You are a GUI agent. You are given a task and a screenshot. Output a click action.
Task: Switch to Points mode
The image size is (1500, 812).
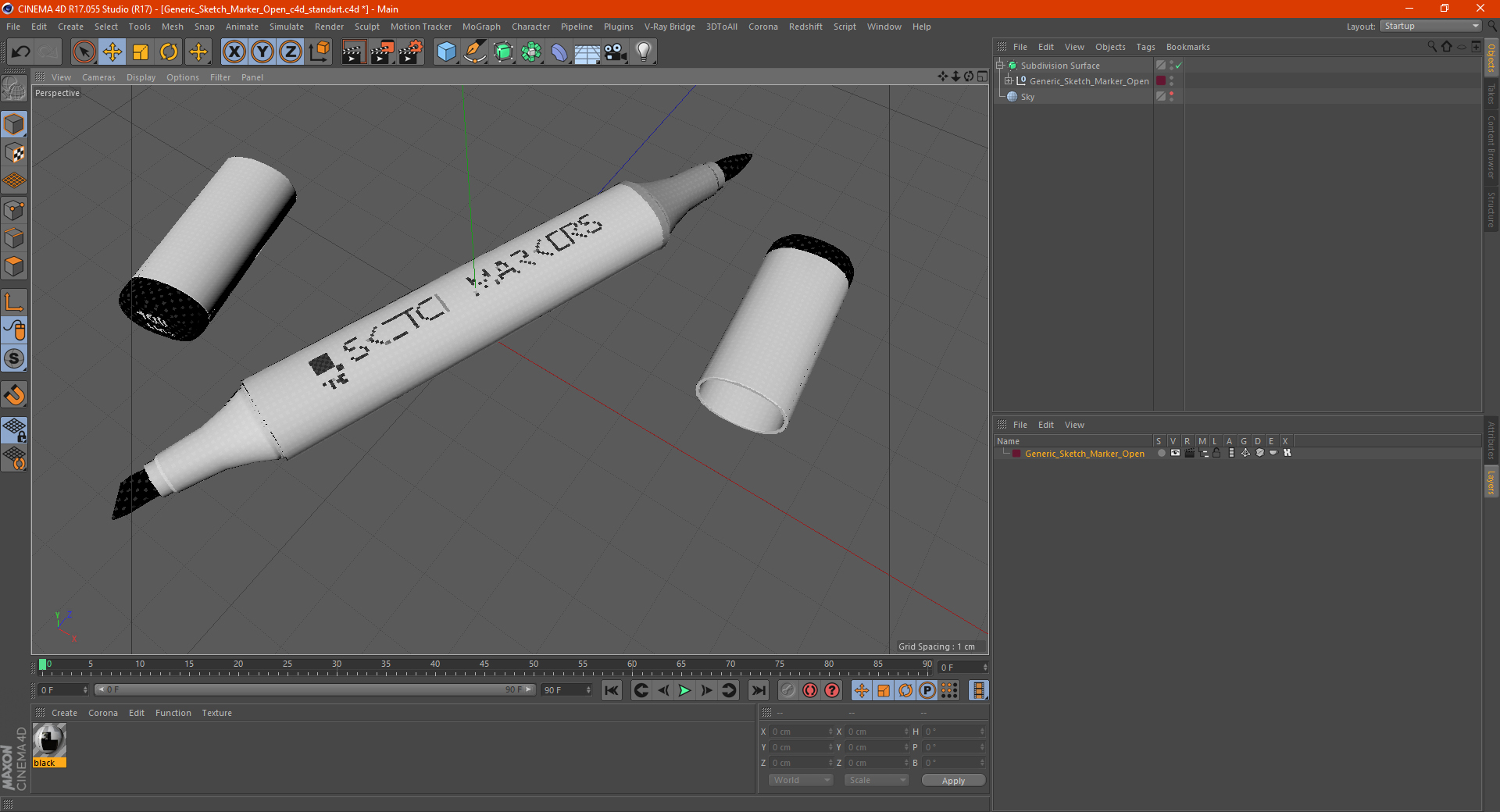tap(14, 210)
